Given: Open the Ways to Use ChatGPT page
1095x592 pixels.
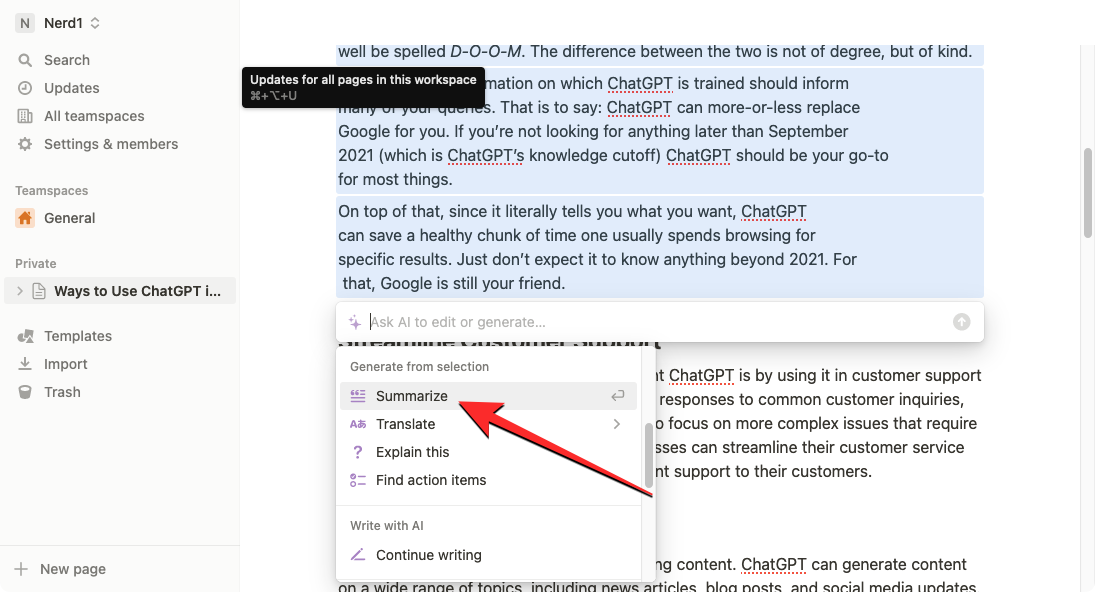Looking at the screenshot, I should (137, 291).
